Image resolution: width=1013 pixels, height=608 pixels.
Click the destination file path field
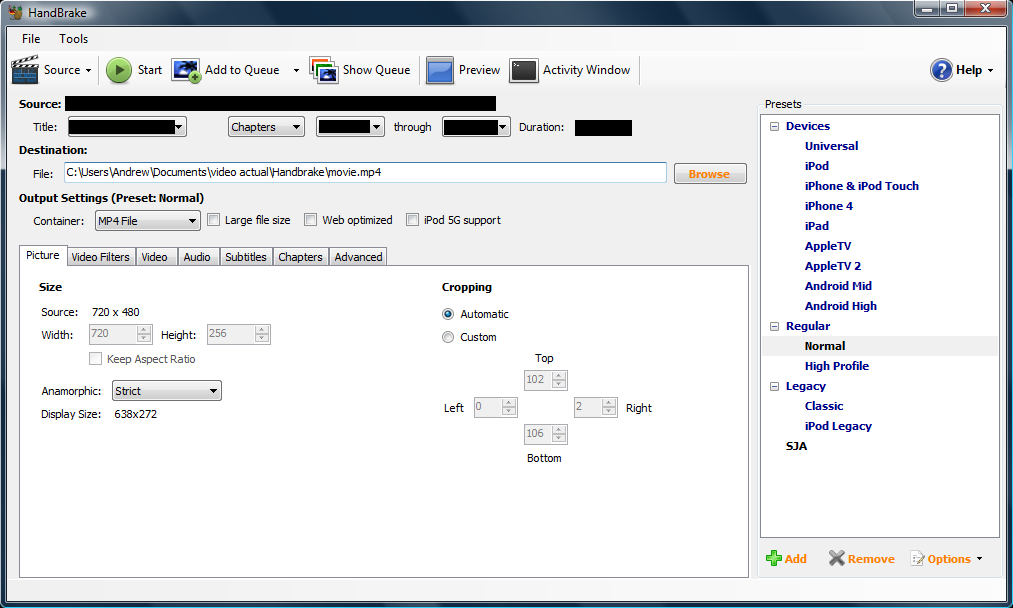coord(365,173)
